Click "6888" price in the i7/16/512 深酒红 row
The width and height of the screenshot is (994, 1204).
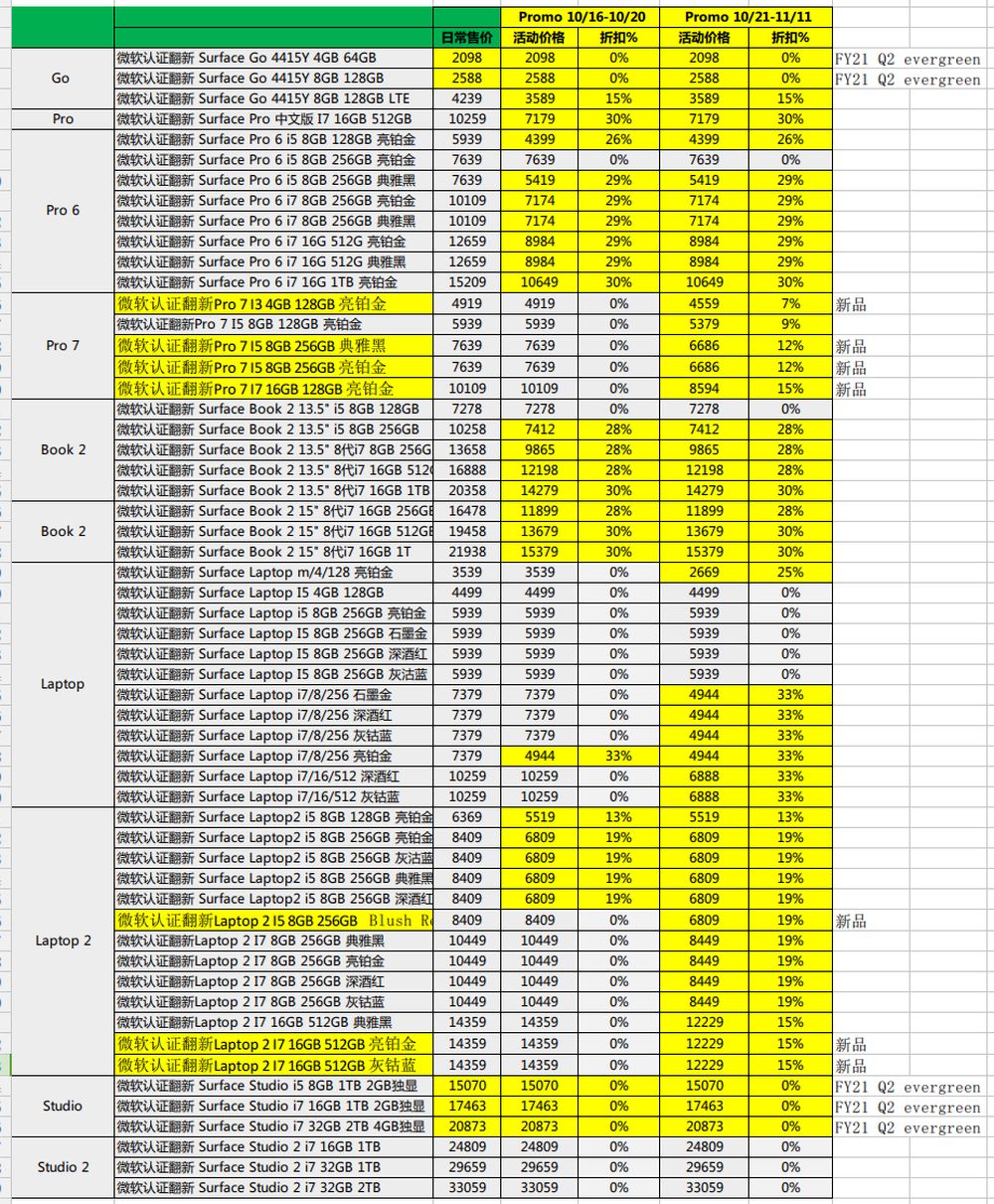(704, 776)
